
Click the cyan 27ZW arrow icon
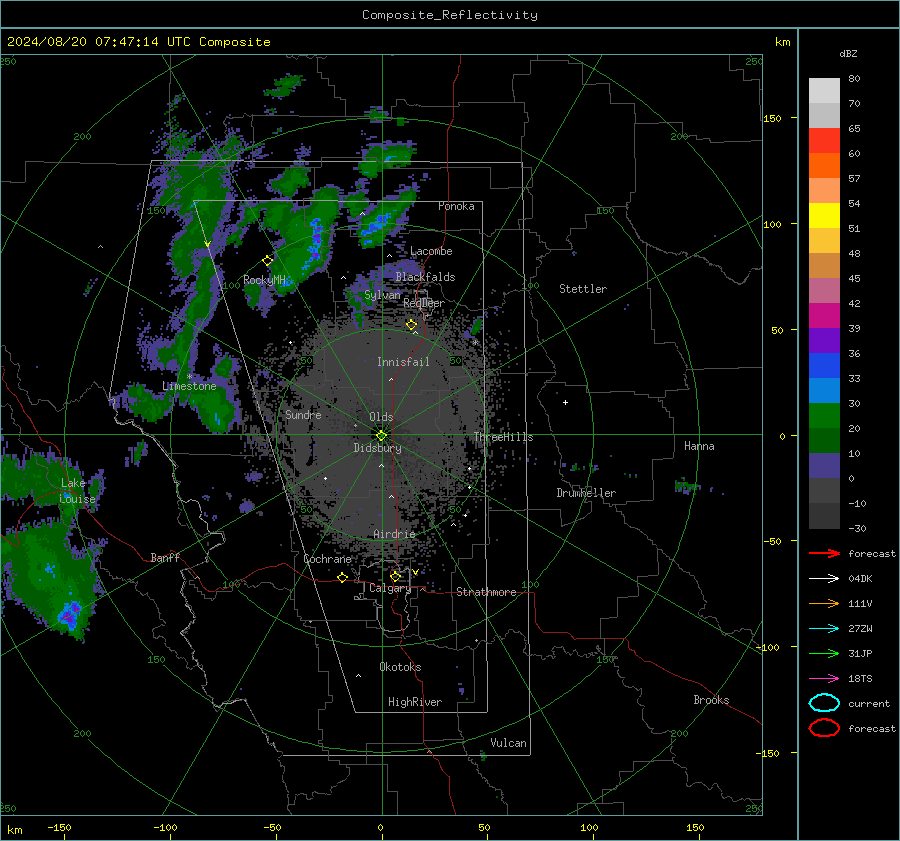click(x=824, y=629)
